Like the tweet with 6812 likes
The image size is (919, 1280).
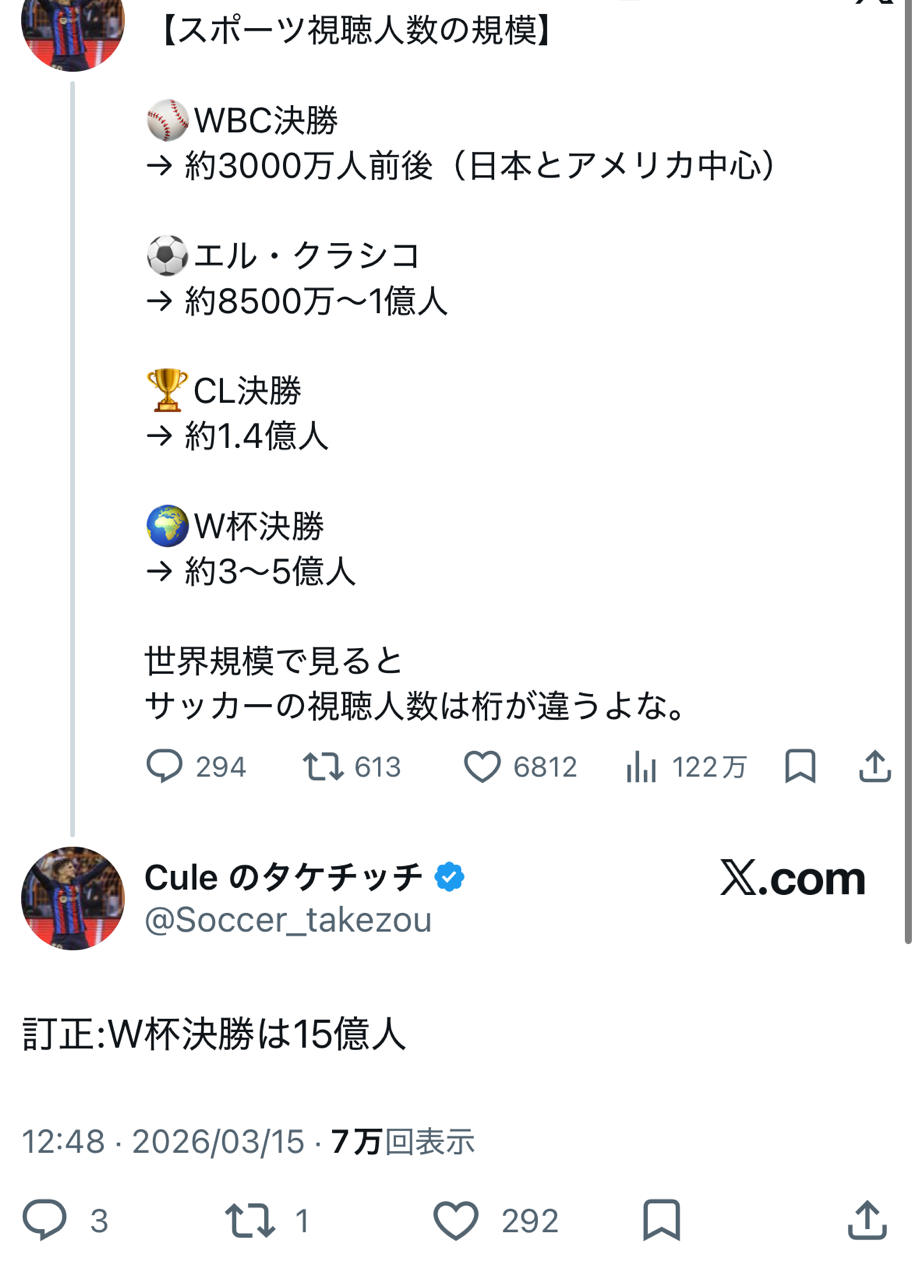pos(482,767)
